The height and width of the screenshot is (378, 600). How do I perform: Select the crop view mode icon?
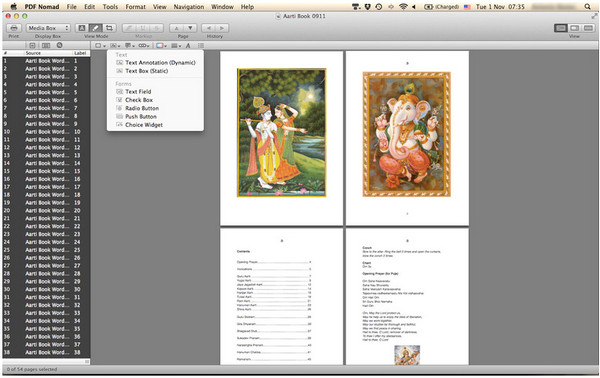click(109, 28)
